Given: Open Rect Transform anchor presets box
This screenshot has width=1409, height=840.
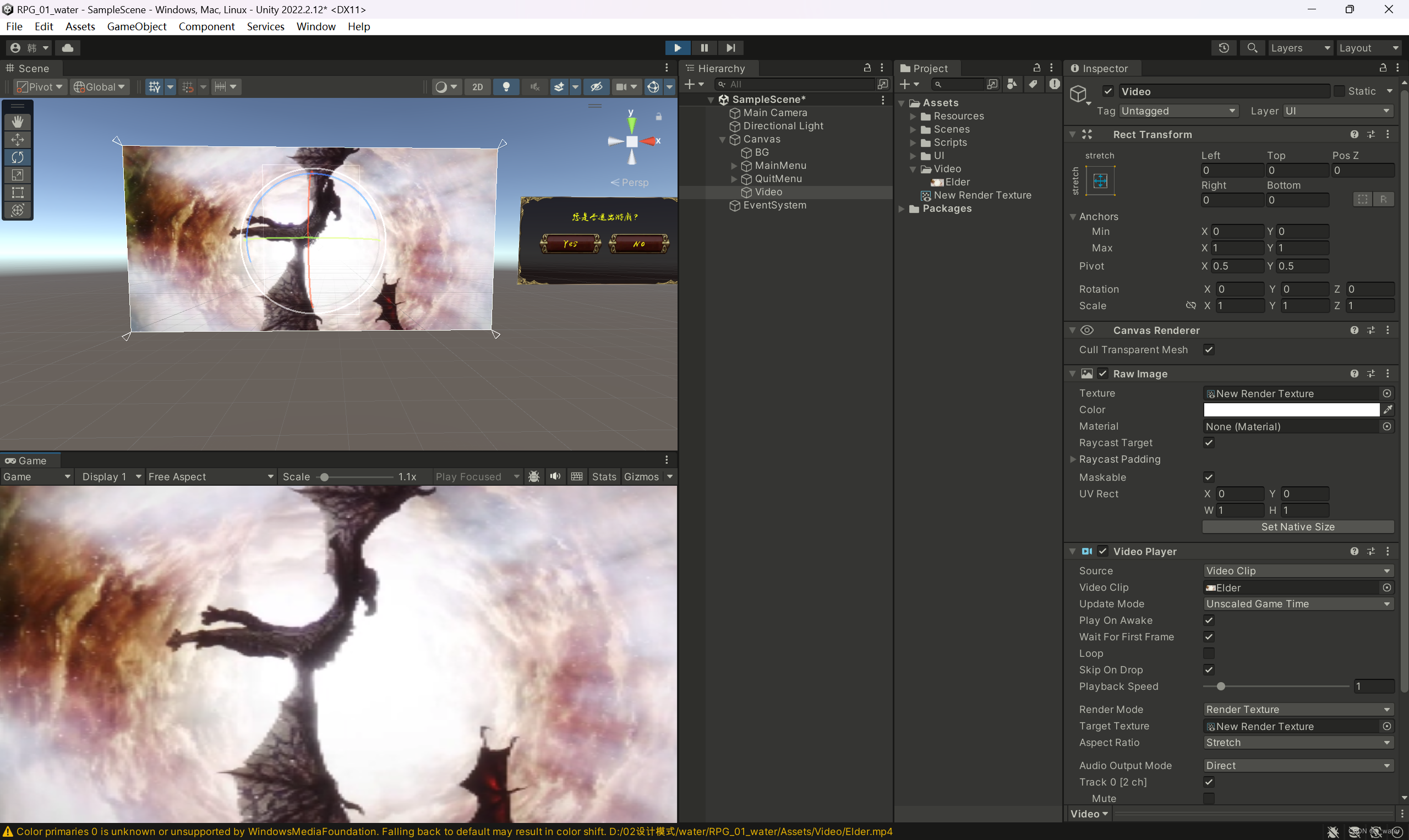Looking at the screenshot, I should (x=1100, y=181).
